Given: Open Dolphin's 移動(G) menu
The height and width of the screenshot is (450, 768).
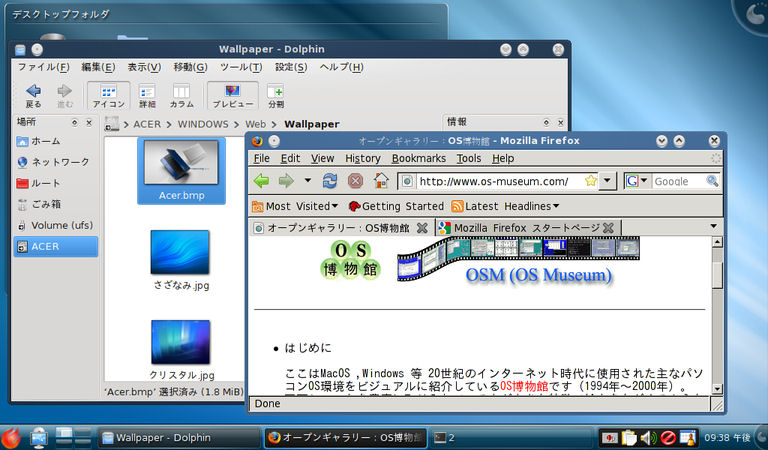Looking at the screenshot, I should 190,67.
